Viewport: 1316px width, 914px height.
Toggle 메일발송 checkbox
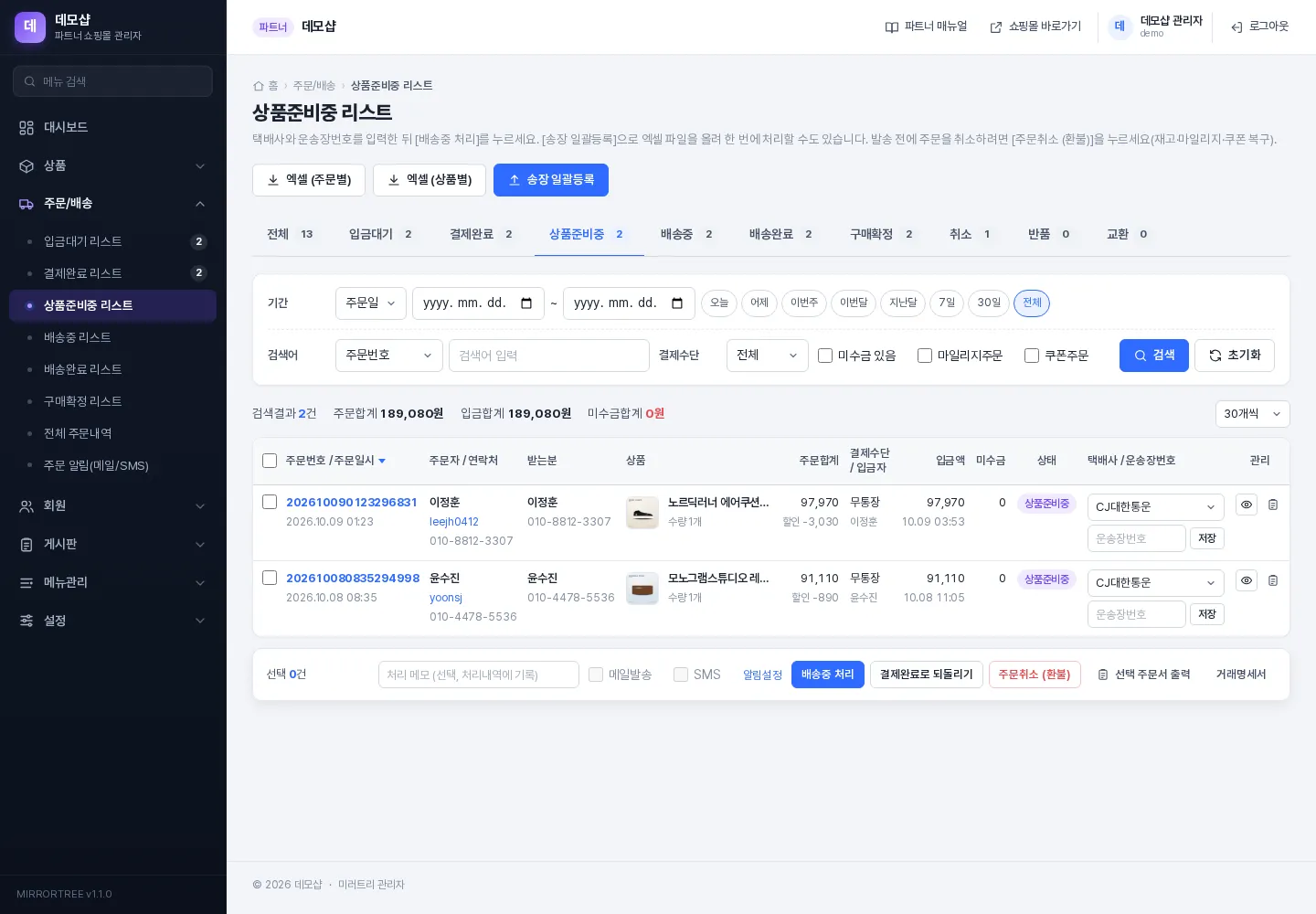point(596,675)
